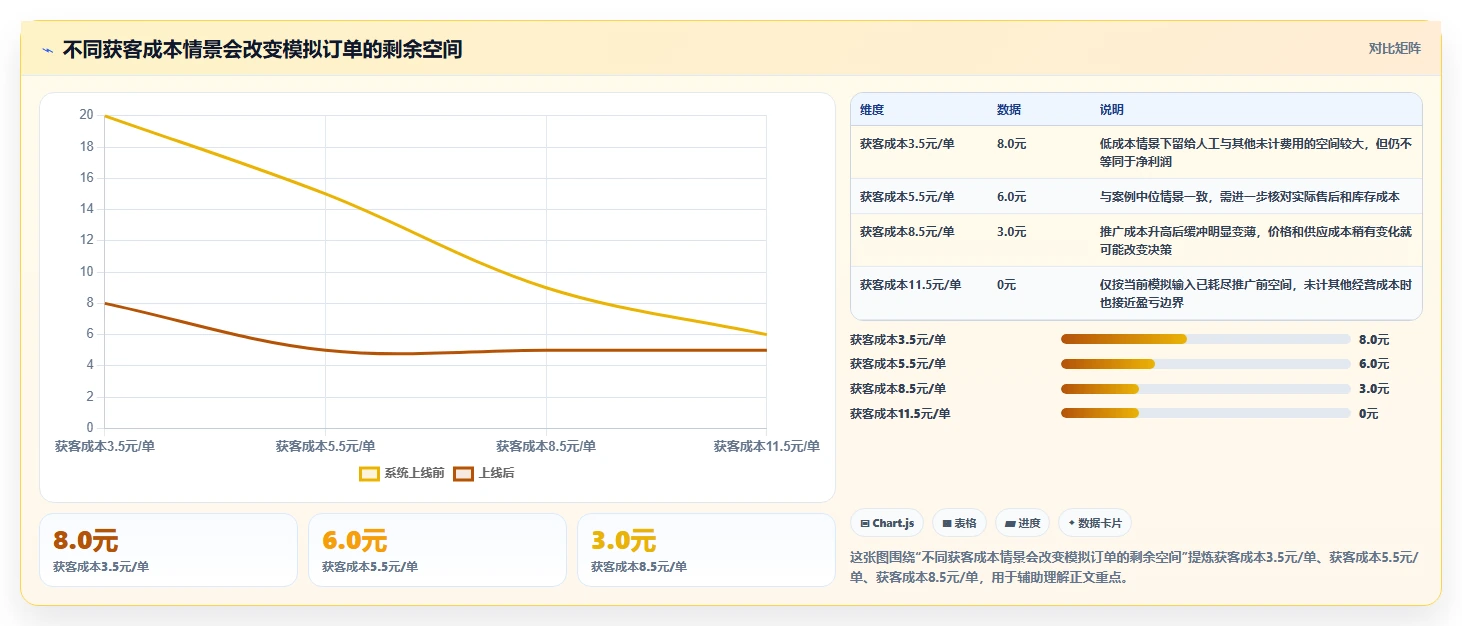This screenshot has width=1462, height=626.
Task: Click the 表格 tag
Action: coord(959,523)
